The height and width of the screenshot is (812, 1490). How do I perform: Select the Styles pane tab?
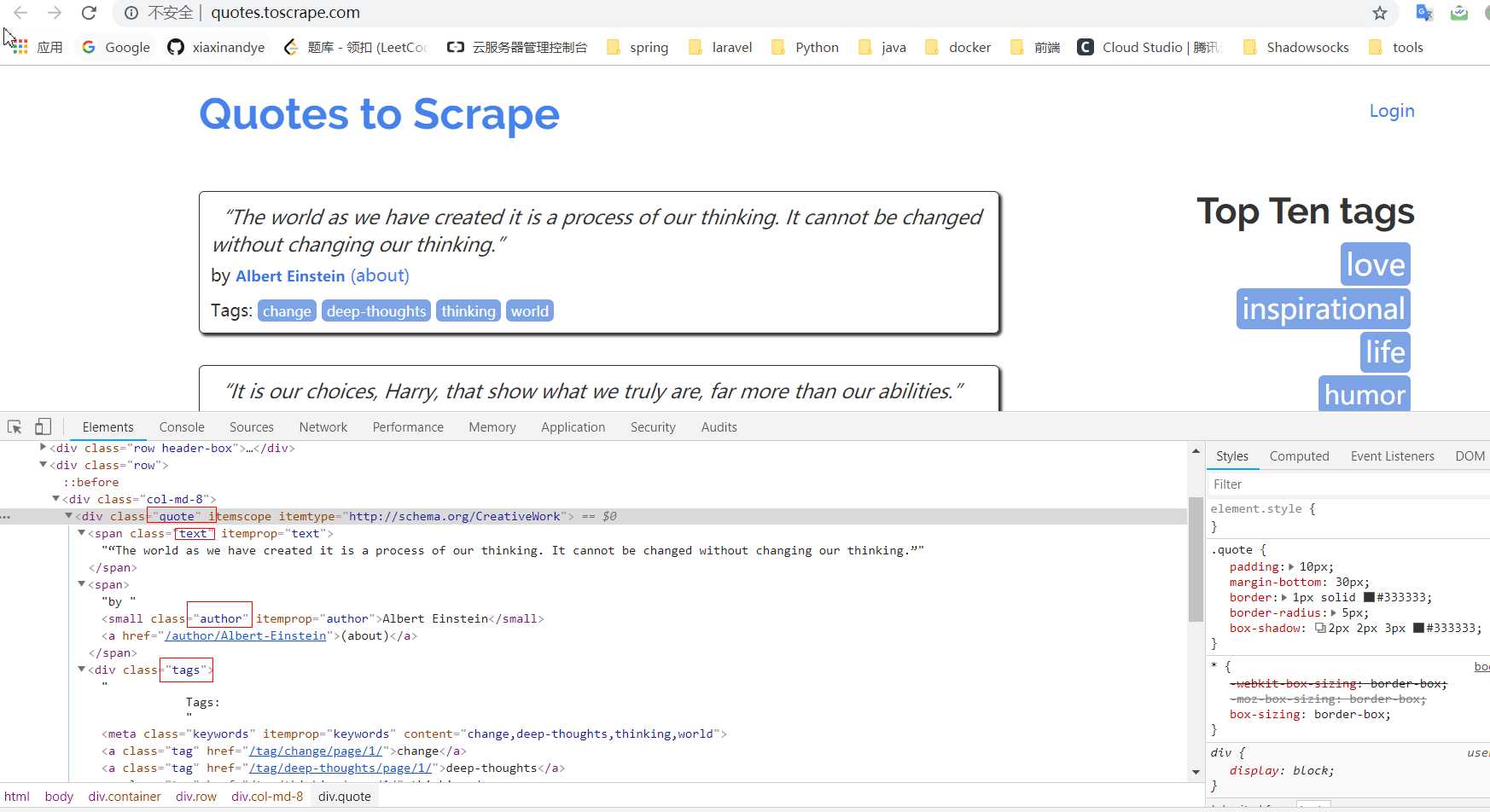(x=1232, y=456)
